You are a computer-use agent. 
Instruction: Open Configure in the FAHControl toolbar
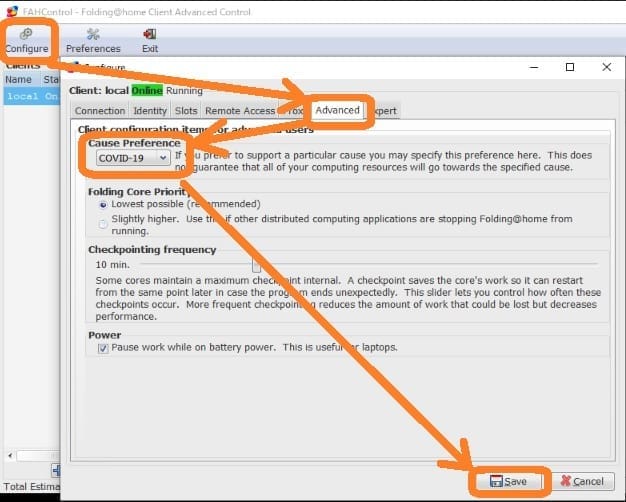(27, 41)
